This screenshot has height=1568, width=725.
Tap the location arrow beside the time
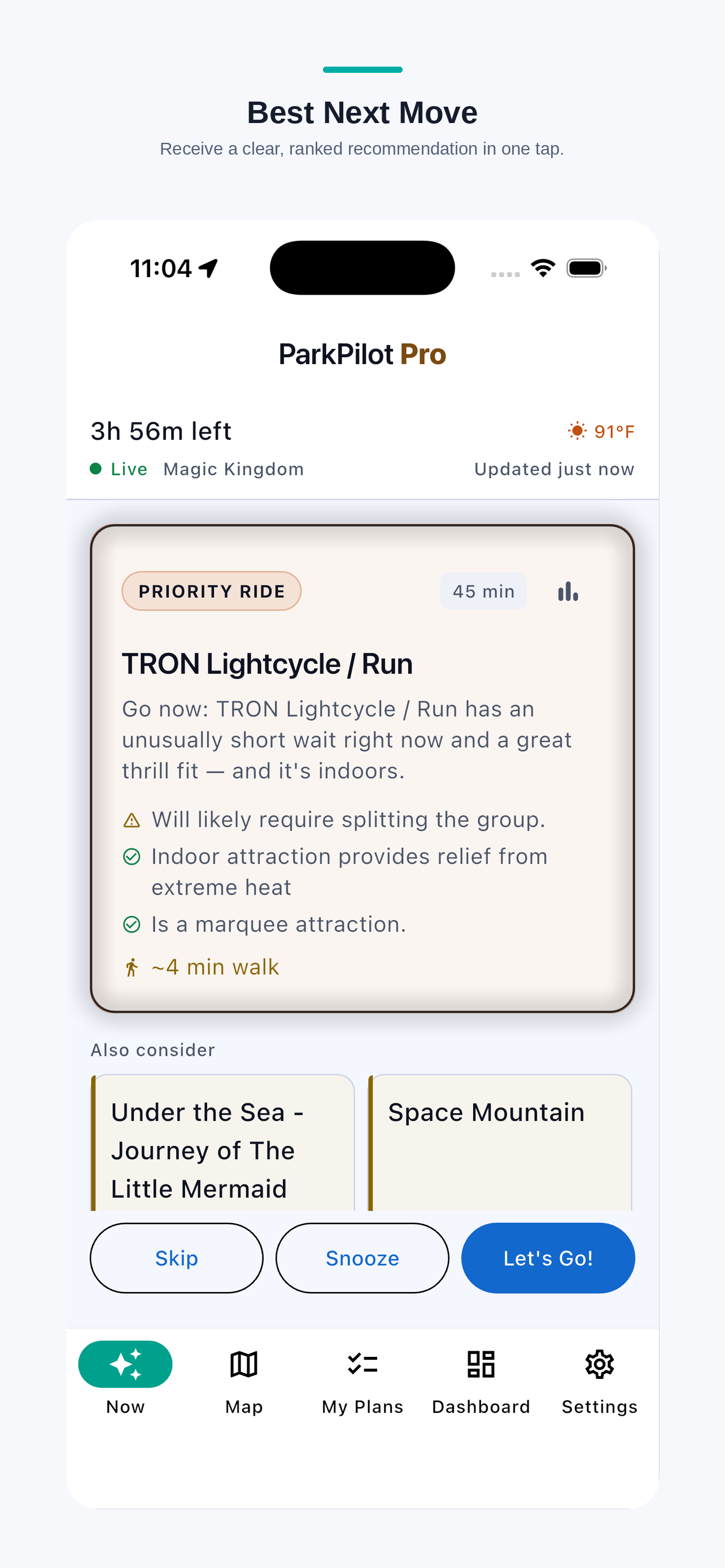[x=208, y=269]
